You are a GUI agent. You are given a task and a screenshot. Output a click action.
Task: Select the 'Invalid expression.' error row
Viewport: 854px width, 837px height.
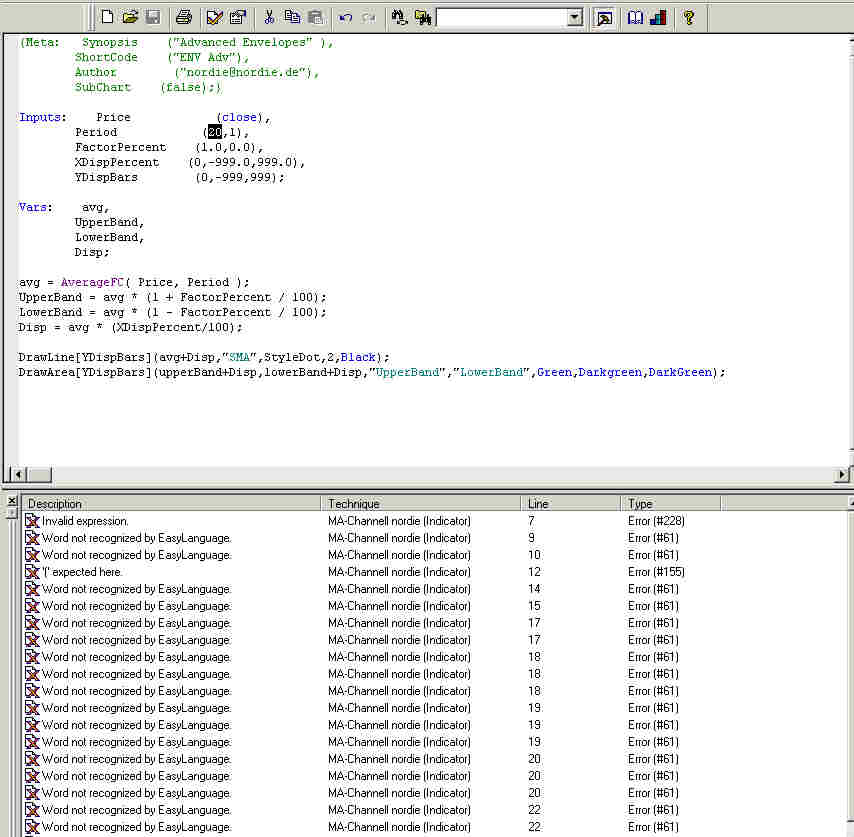point(86,521)
